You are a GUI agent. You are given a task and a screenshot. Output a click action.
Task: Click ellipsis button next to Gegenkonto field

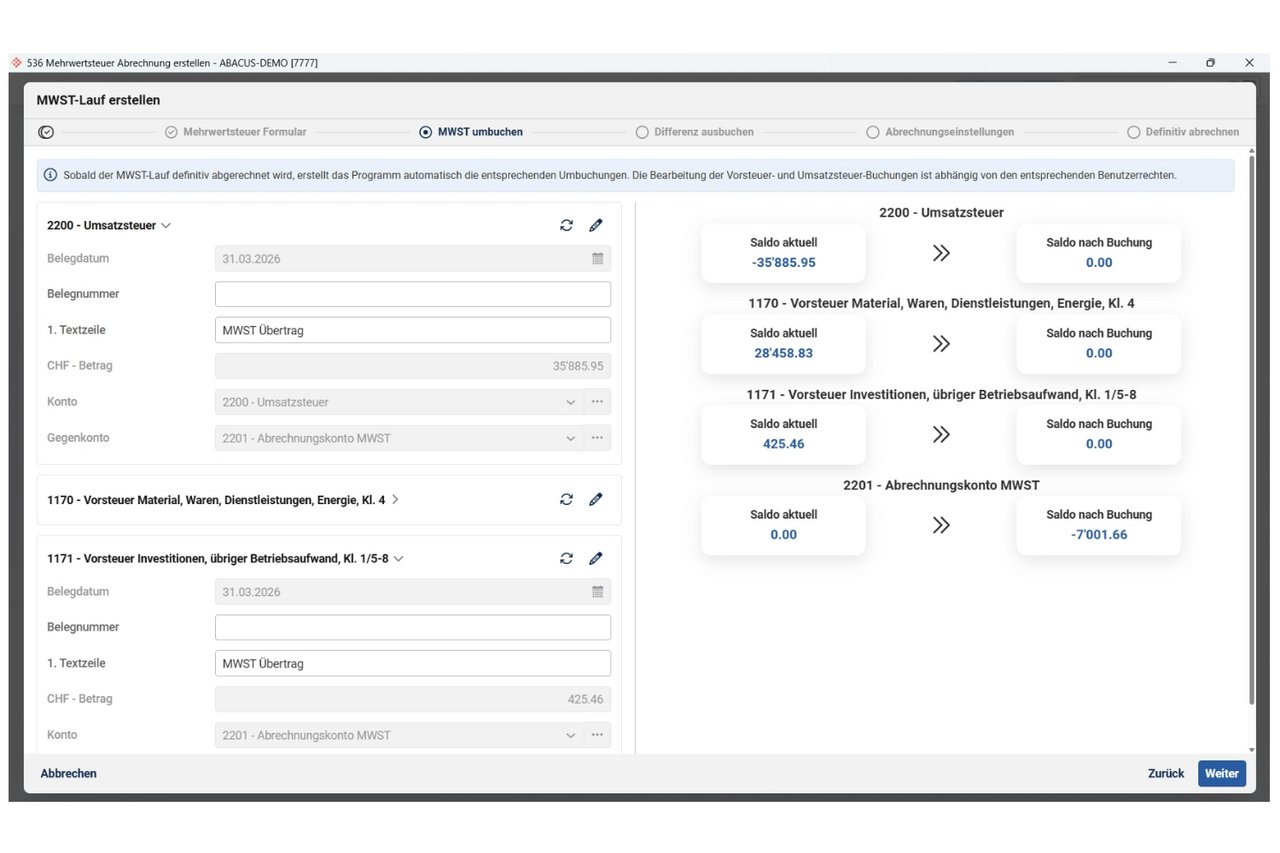[597, 438]
